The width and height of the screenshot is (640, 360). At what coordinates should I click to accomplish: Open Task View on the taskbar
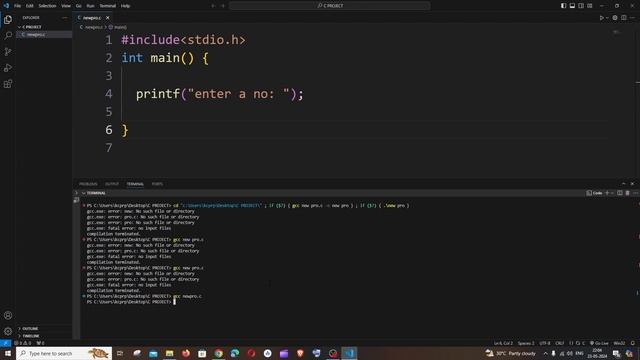point(120,353)
